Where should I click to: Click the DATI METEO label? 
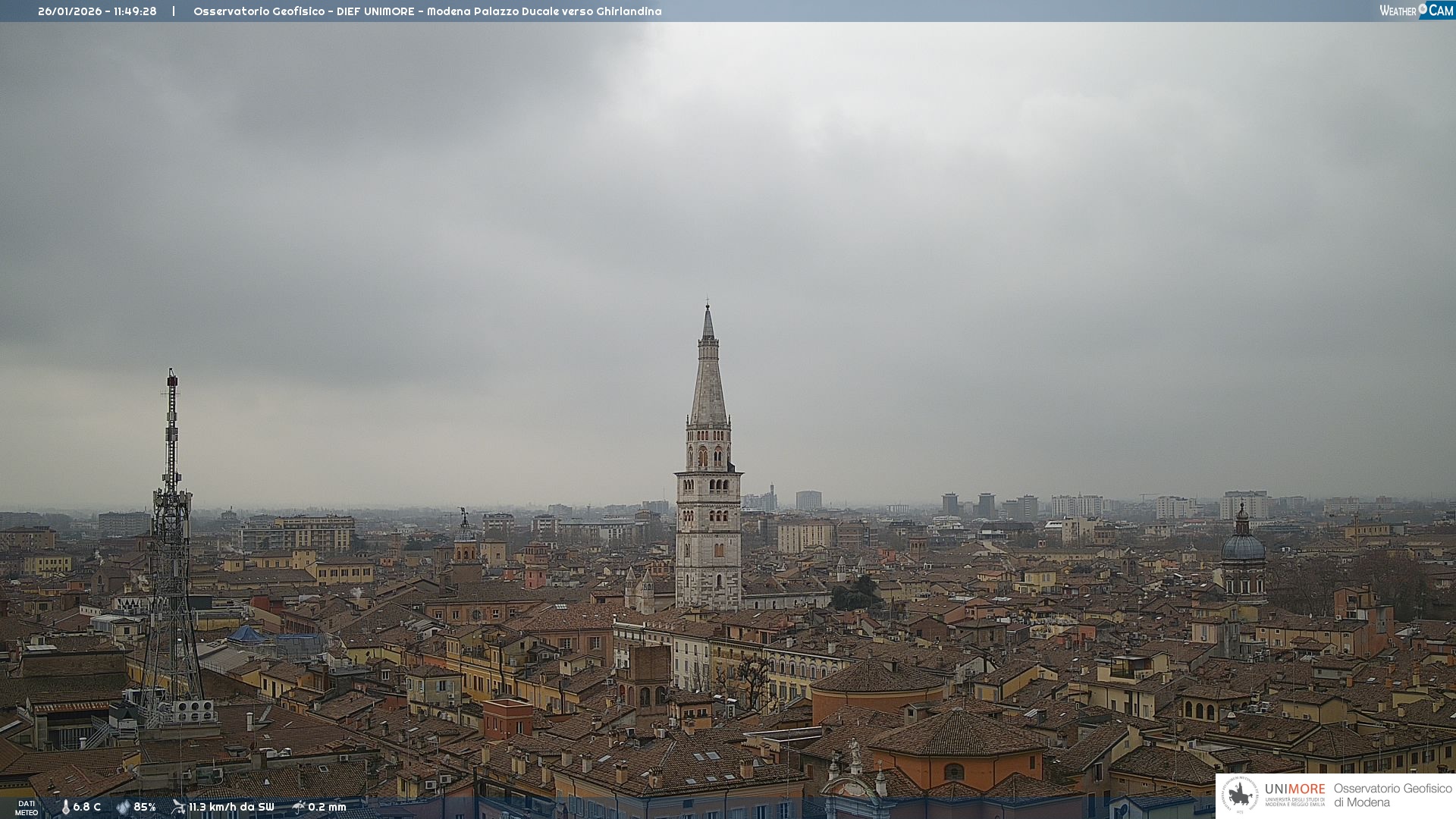(x=27, y=808)
